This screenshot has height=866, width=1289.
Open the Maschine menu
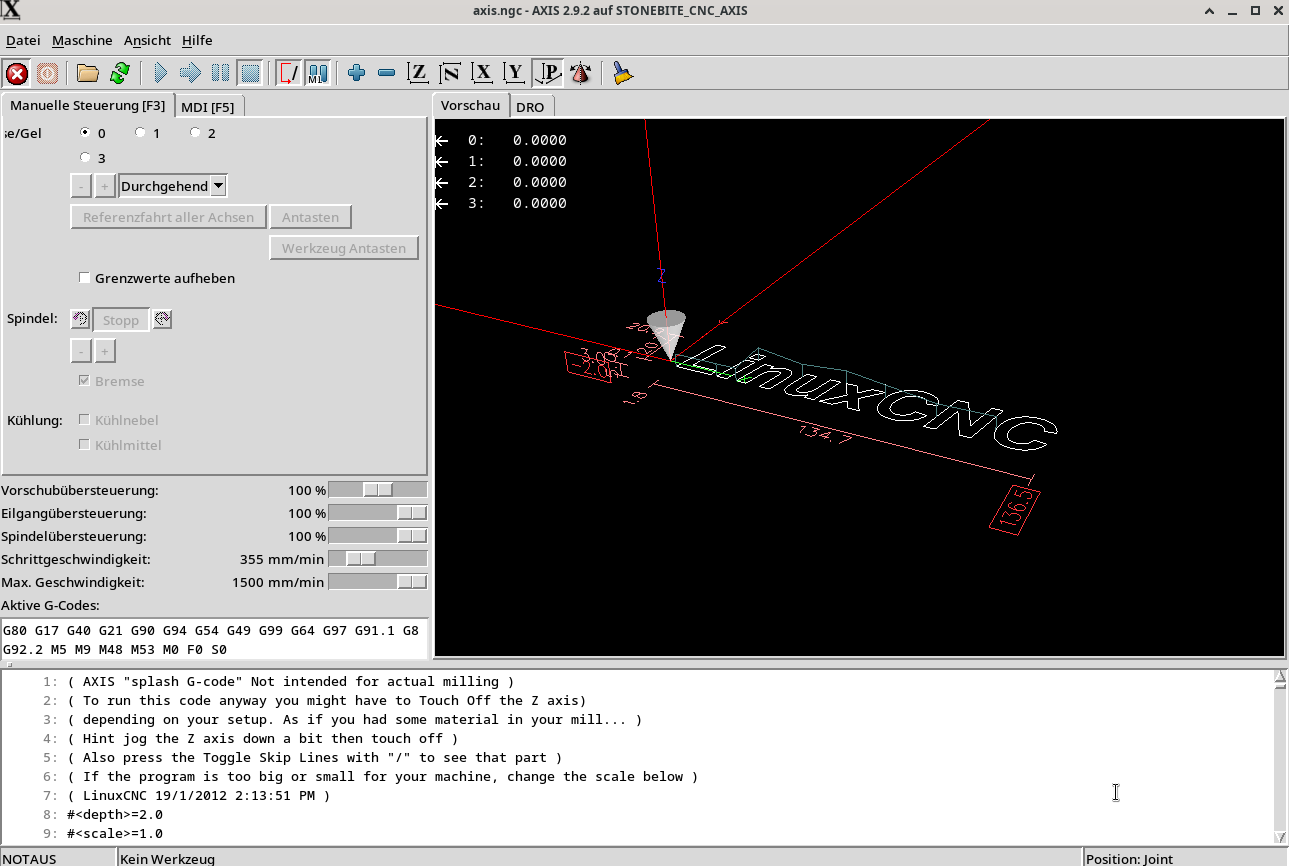[82, 40]
